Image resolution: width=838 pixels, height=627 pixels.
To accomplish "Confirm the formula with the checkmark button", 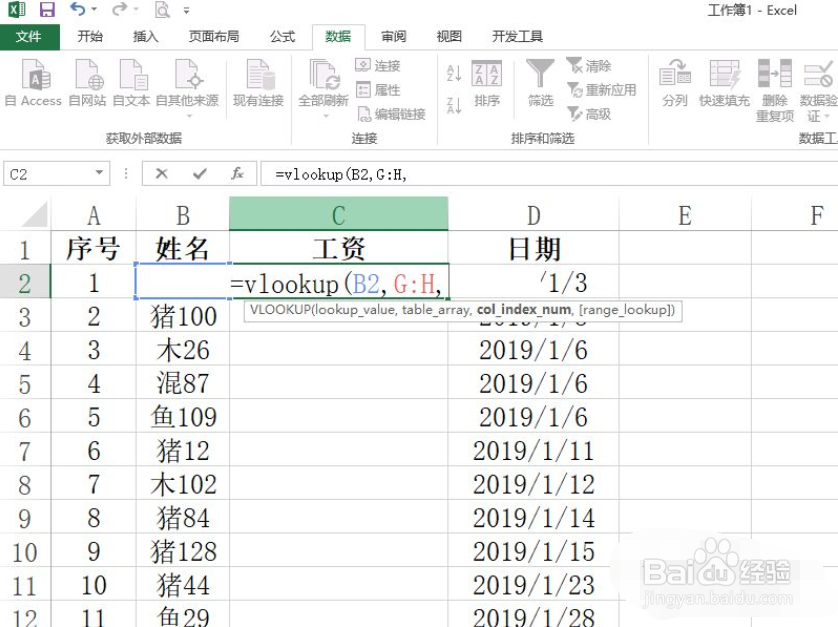I will [200, 173].
